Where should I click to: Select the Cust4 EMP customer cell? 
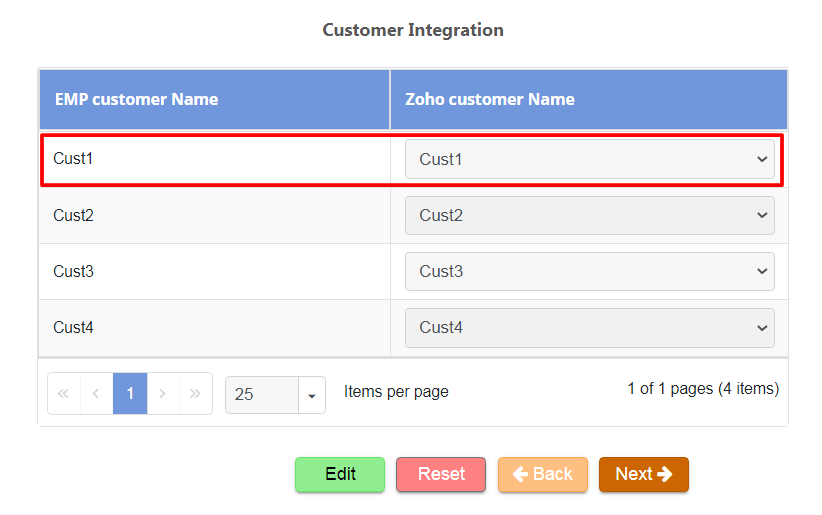(74, 327)
